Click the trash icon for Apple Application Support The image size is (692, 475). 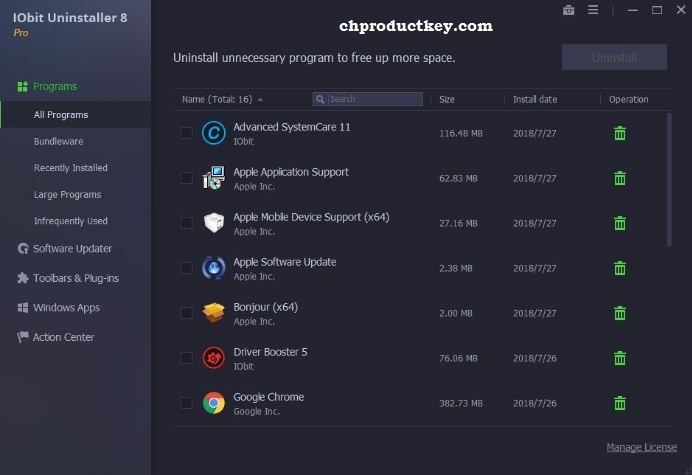tap(620, 178)
